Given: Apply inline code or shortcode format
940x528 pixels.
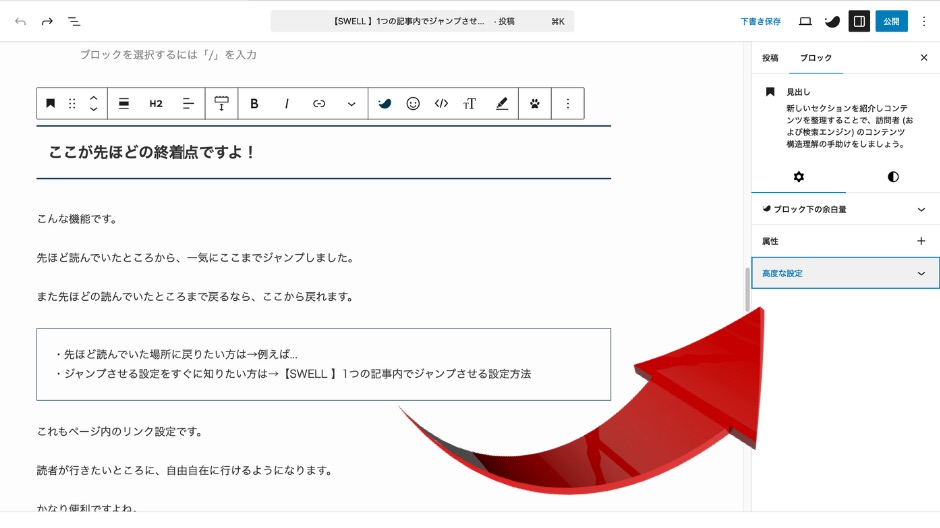Looking at the screenshot, I should 441,104.
